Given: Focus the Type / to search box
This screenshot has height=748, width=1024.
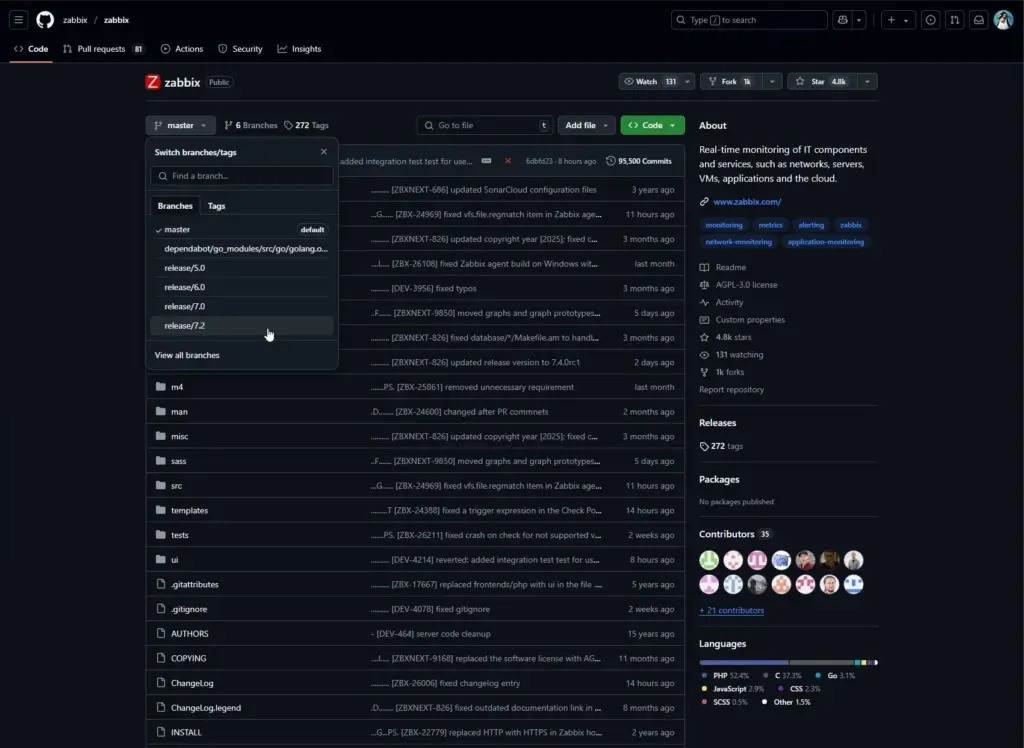Looking at the screenshot, I should (749, 20).
